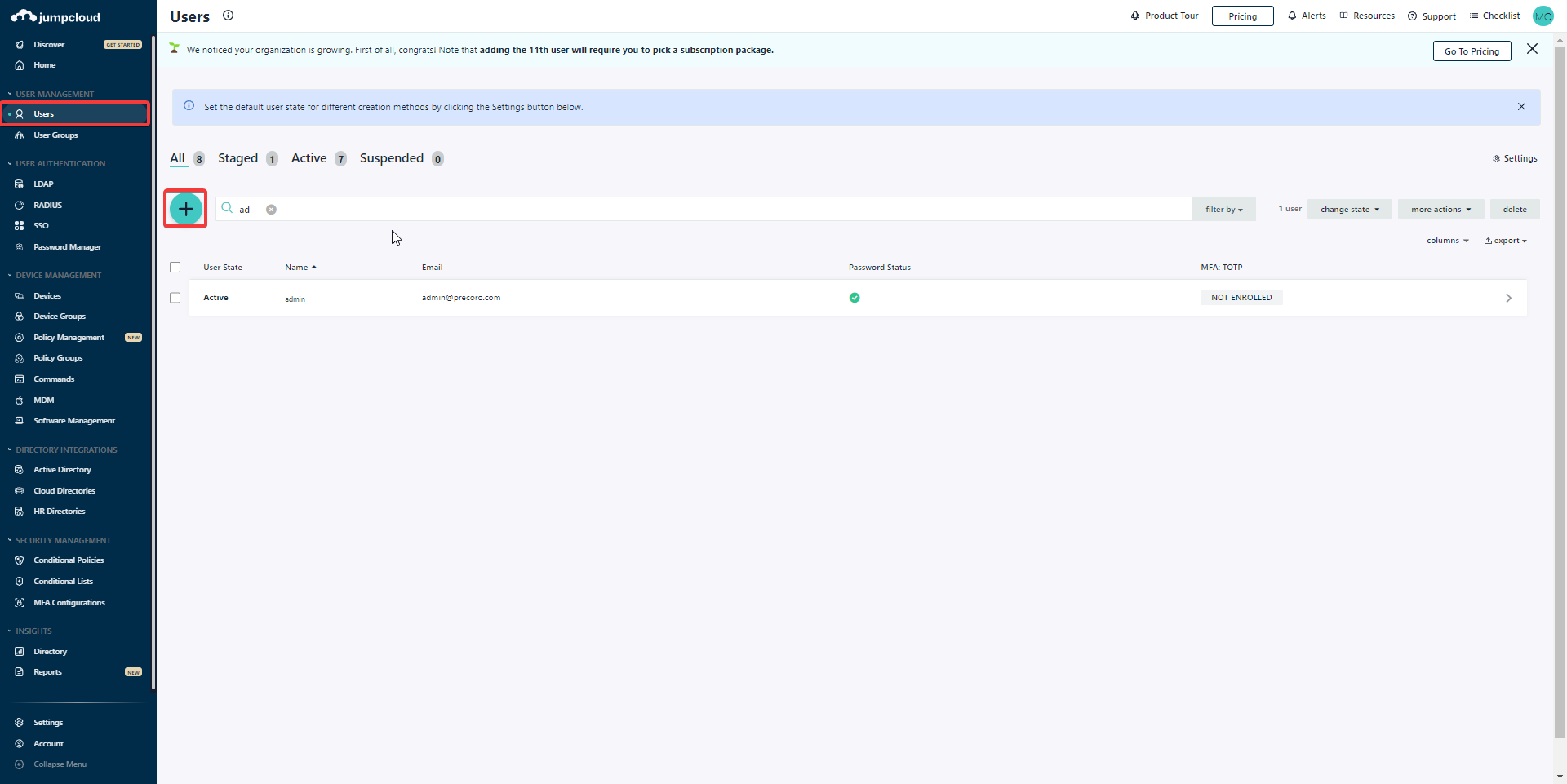
Task: Open Policy Management in Device Management
Action: pyautogui.click(x=69, y=337)
